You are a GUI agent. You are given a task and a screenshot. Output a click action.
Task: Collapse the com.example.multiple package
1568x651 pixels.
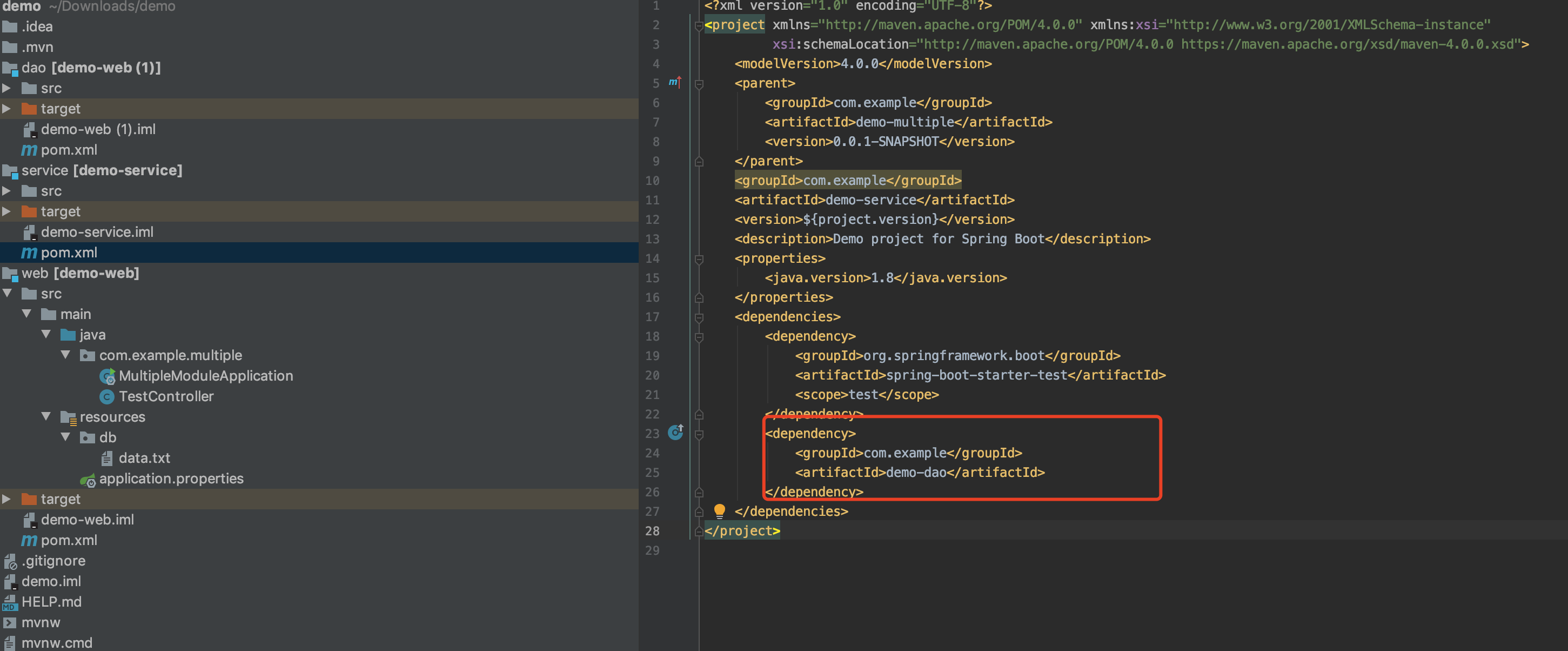coord(65,354)
